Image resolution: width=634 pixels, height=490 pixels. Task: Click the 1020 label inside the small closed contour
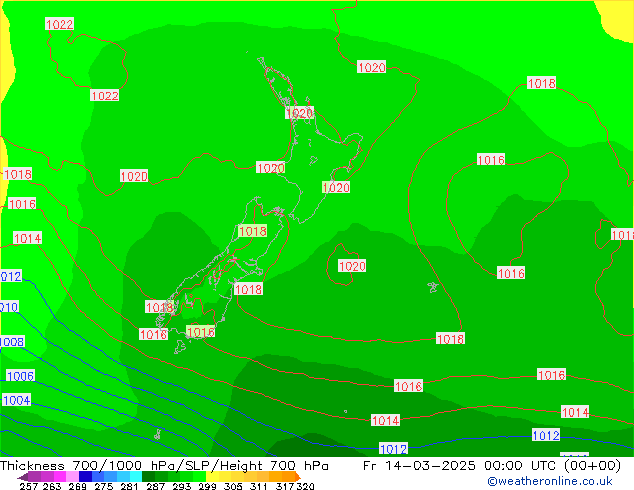(x=352, y=266)
